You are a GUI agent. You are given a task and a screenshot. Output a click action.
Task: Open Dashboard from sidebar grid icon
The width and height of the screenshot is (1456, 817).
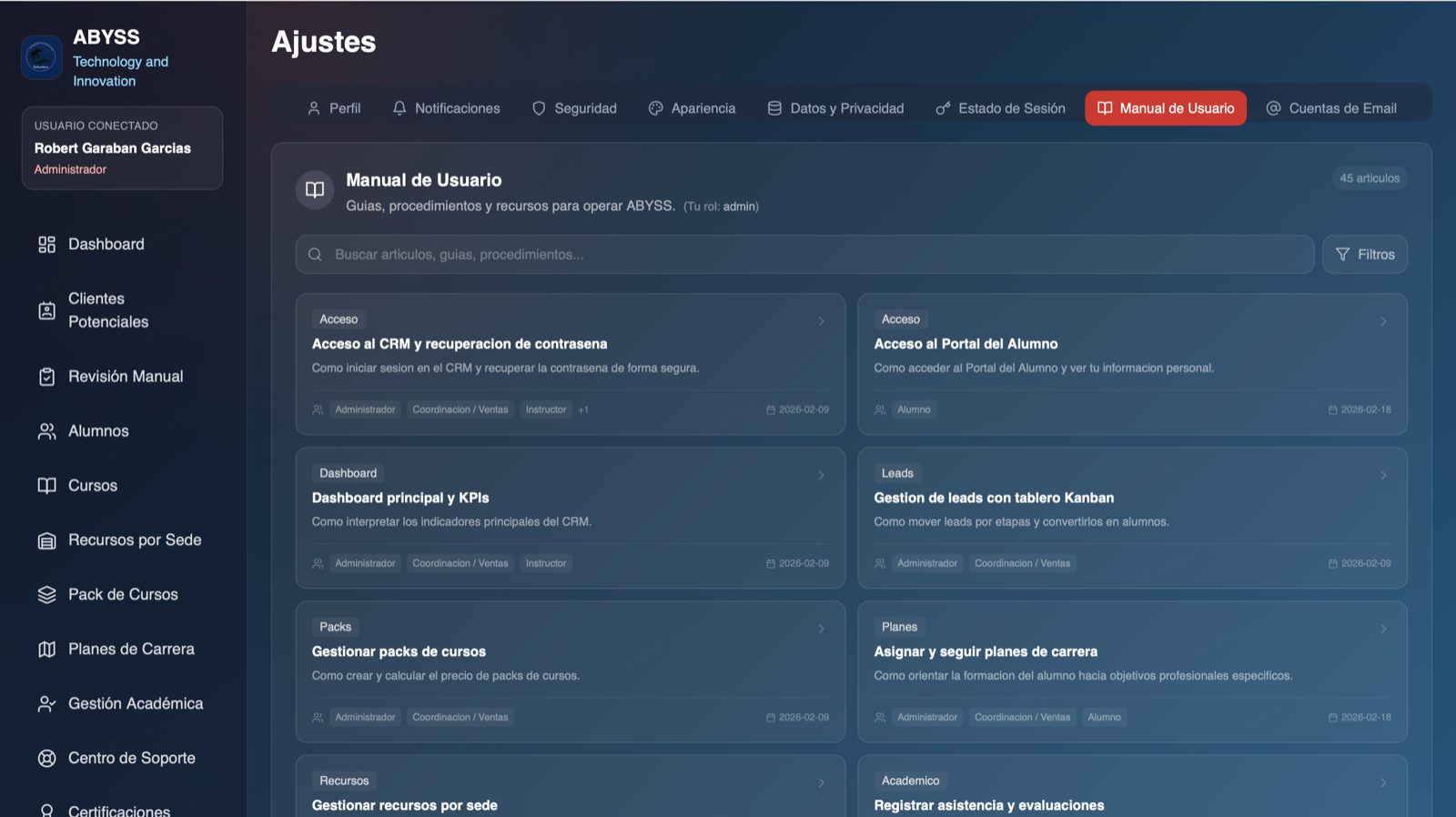(x=46, y=245)
